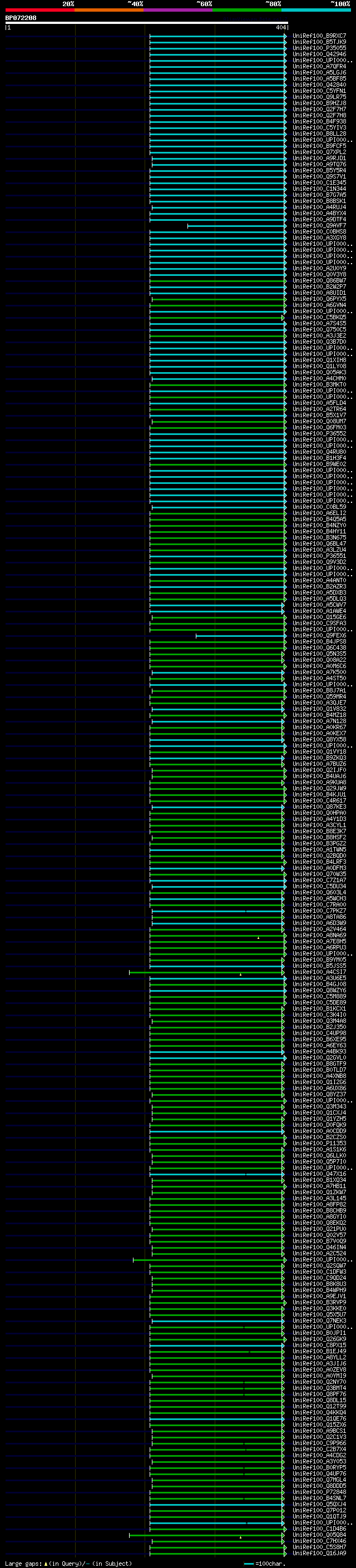Select the UniRef100_Q1V832 label

319,709
